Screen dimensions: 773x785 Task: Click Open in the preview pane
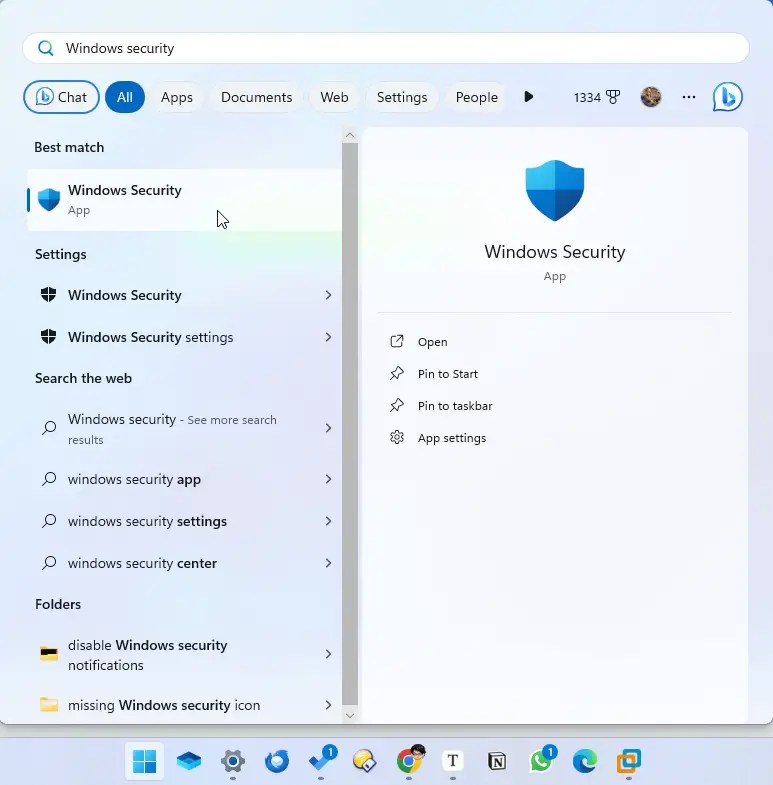click(433, 342)
